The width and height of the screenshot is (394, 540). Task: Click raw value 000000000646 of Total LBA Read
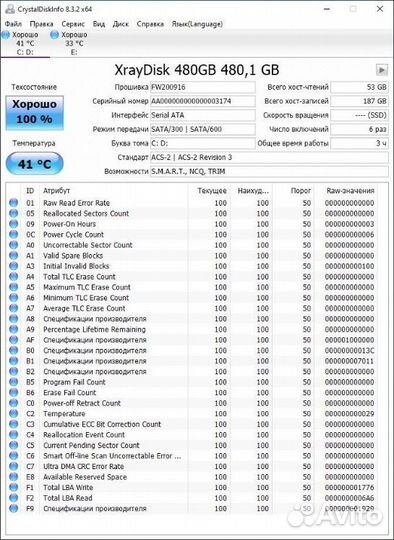(349, 498)
